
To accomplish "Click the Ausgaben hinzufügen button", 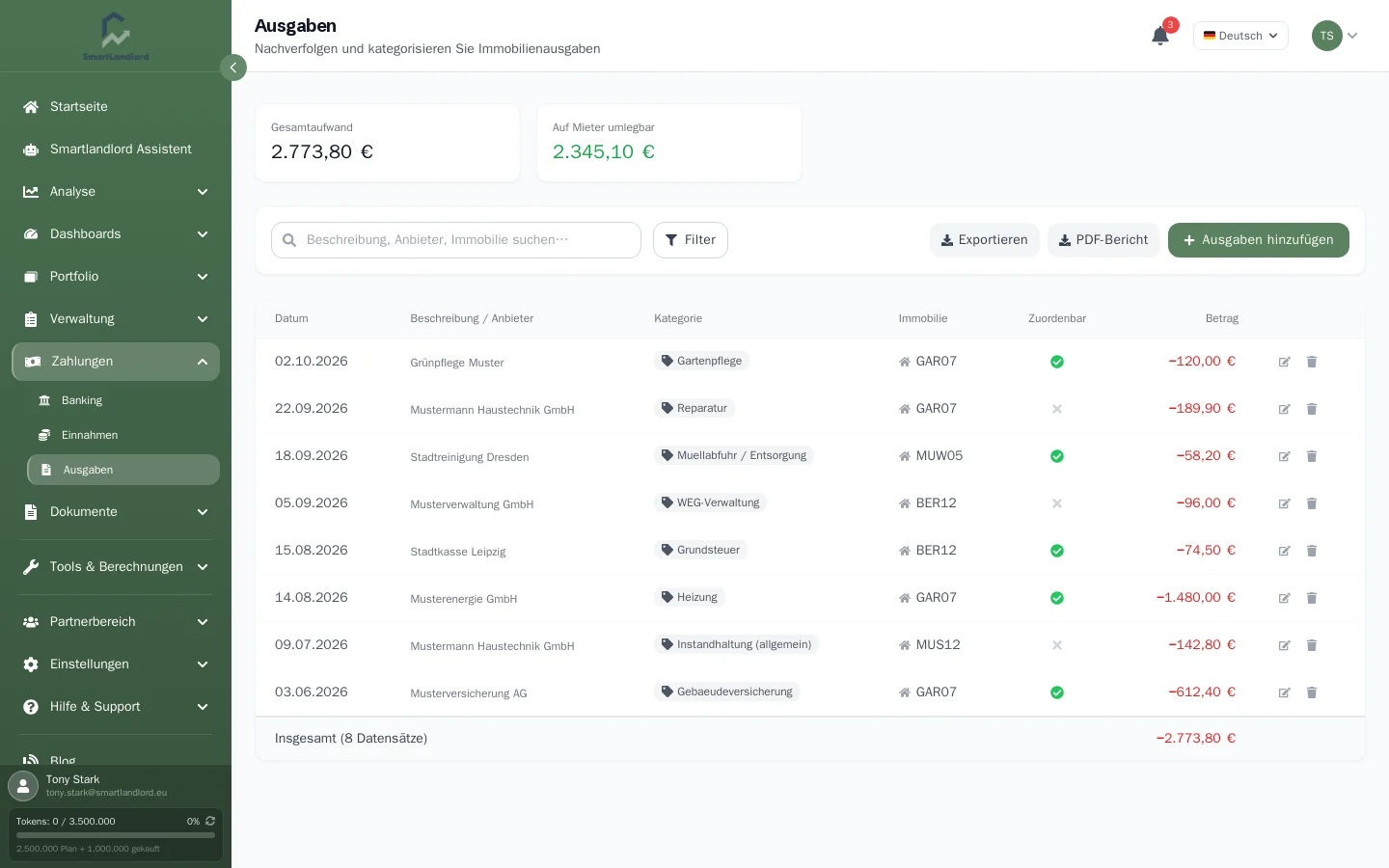I will point(1259,240).
